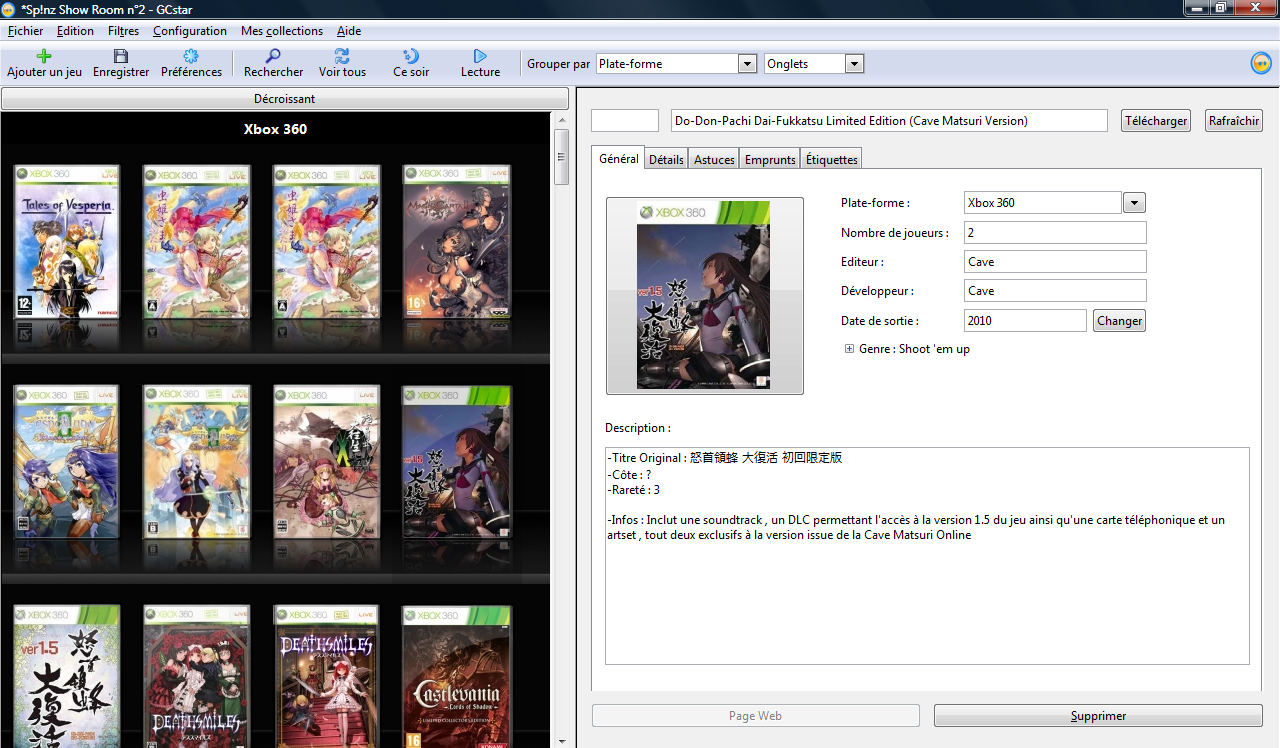Open the Fichier menu

coord(25,31)
